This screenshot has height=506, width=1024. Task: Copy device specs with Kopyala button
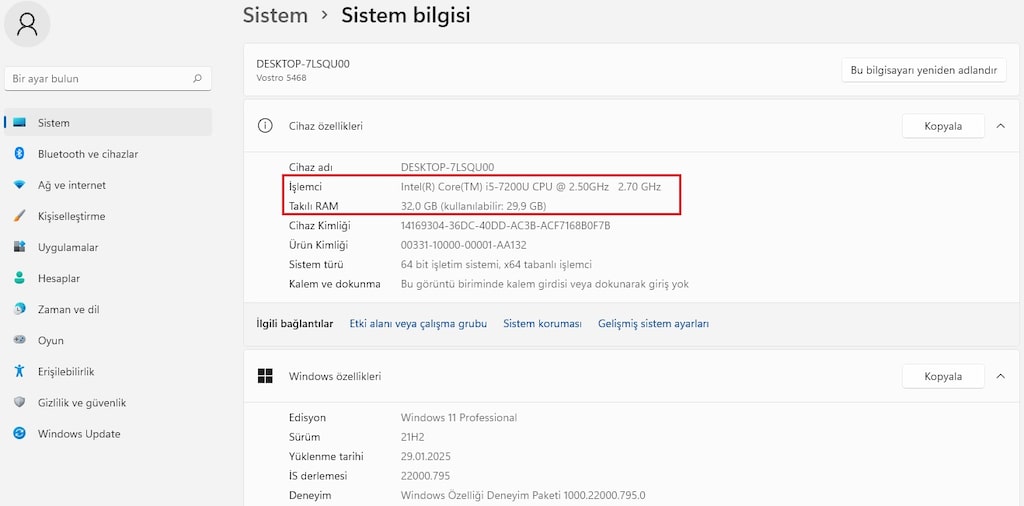943,126
